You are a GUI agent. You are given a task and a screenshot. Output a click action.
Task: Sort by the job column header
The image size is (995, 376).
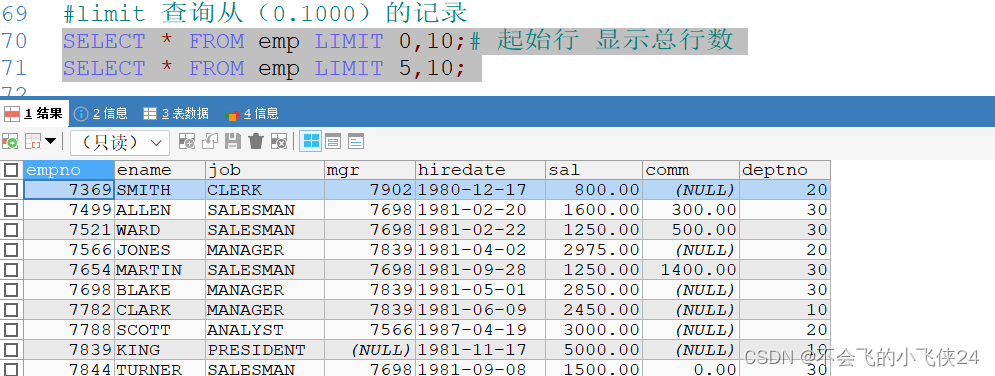click(265, 170)
